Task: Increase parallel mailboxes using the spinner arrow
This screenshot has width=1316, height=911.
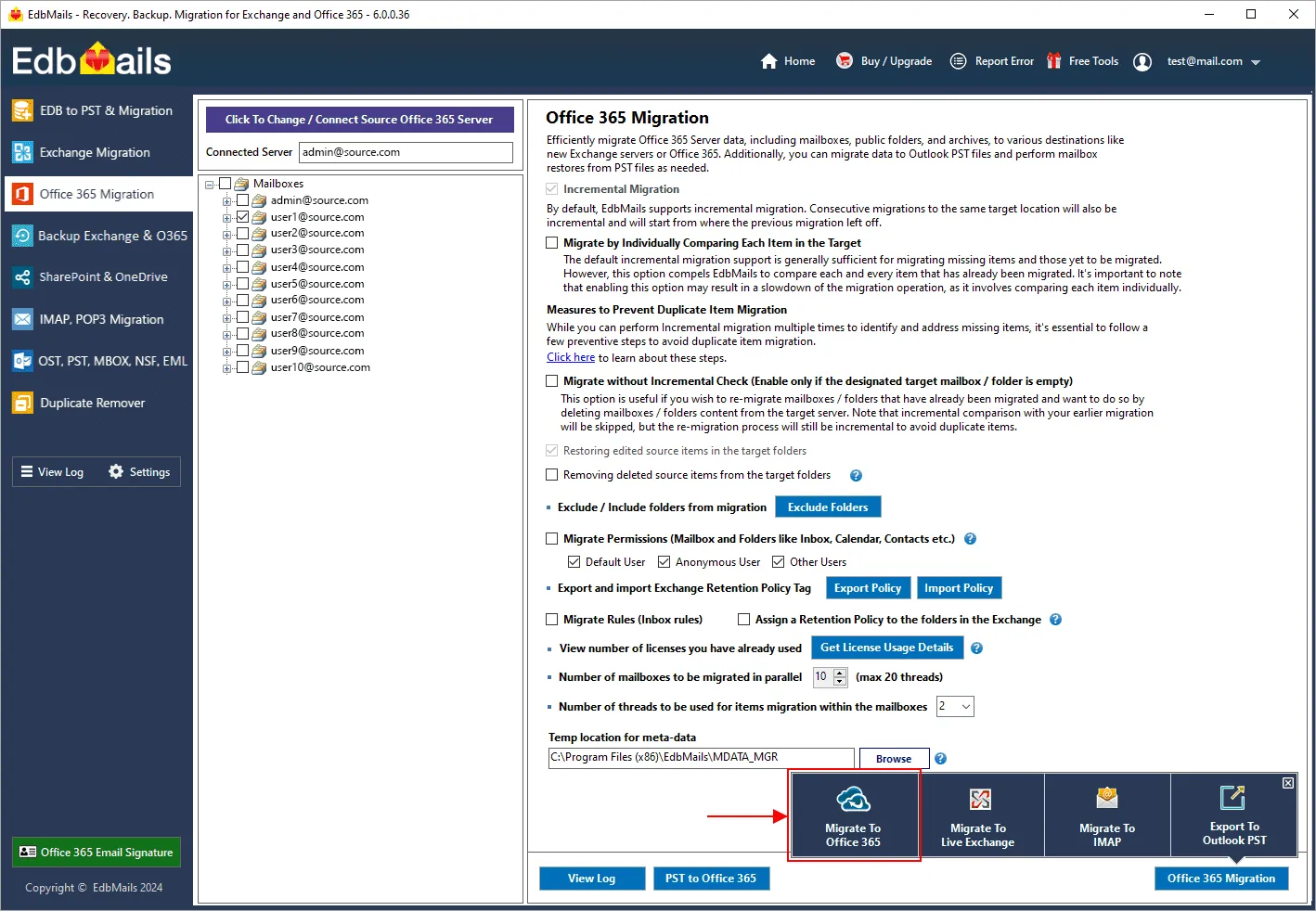Action: 841,673
